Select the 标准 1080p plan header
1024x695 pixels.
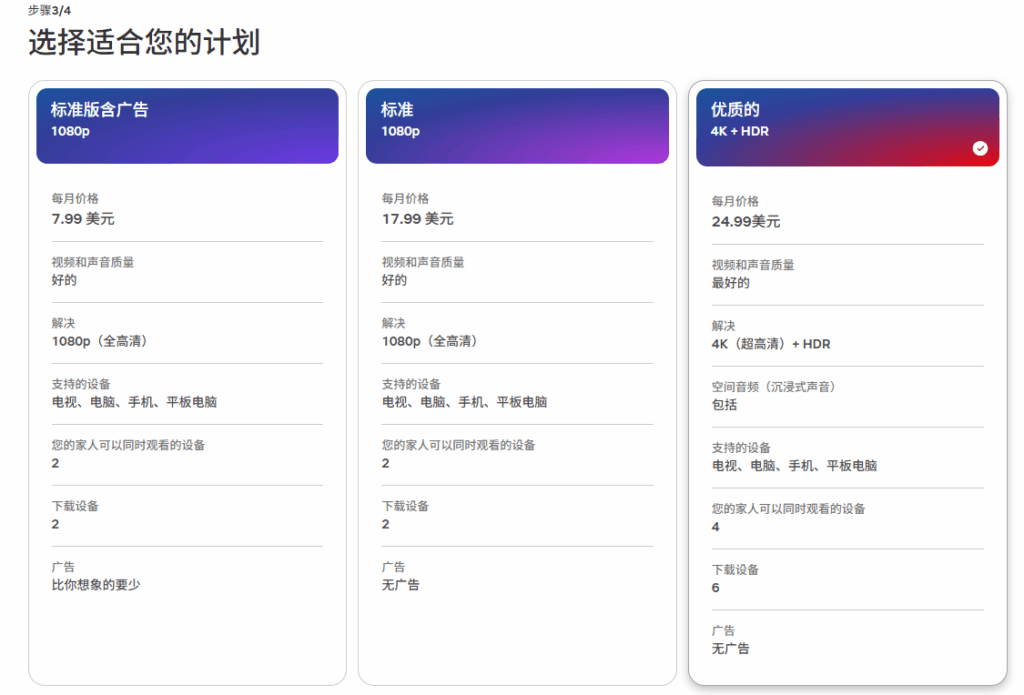(517, 126)
